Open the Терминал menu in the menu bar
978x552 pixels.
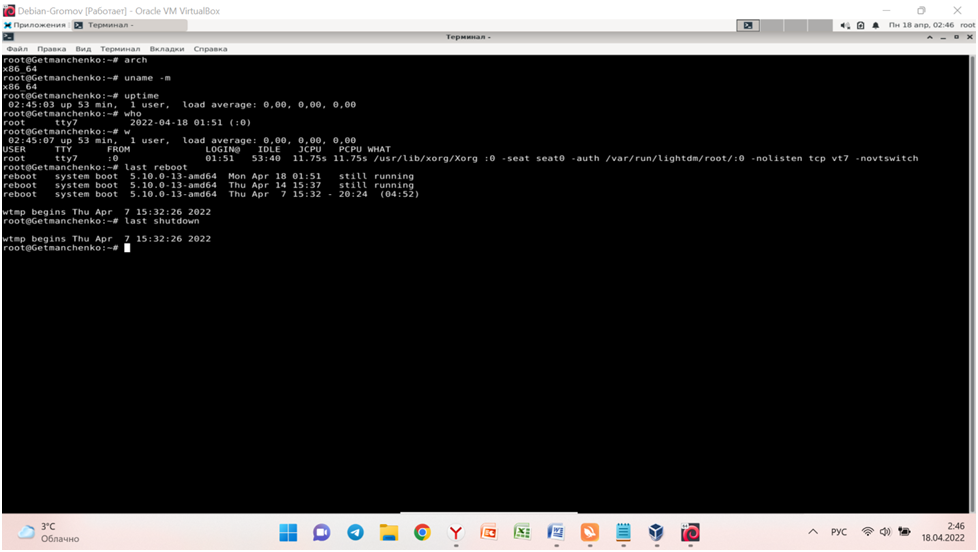pos(120,49)
